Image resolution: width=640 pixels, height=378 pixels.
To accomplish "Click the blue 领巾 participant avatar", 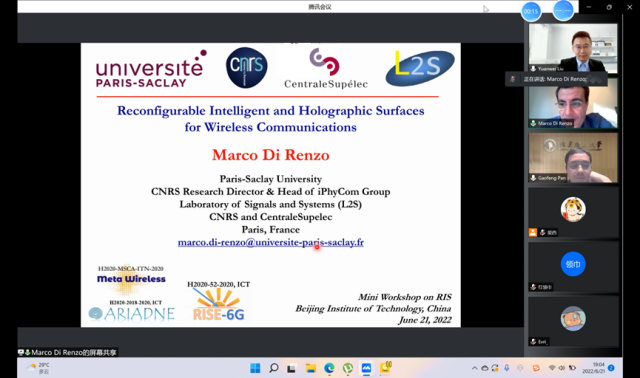I will (x=573, y=264).
